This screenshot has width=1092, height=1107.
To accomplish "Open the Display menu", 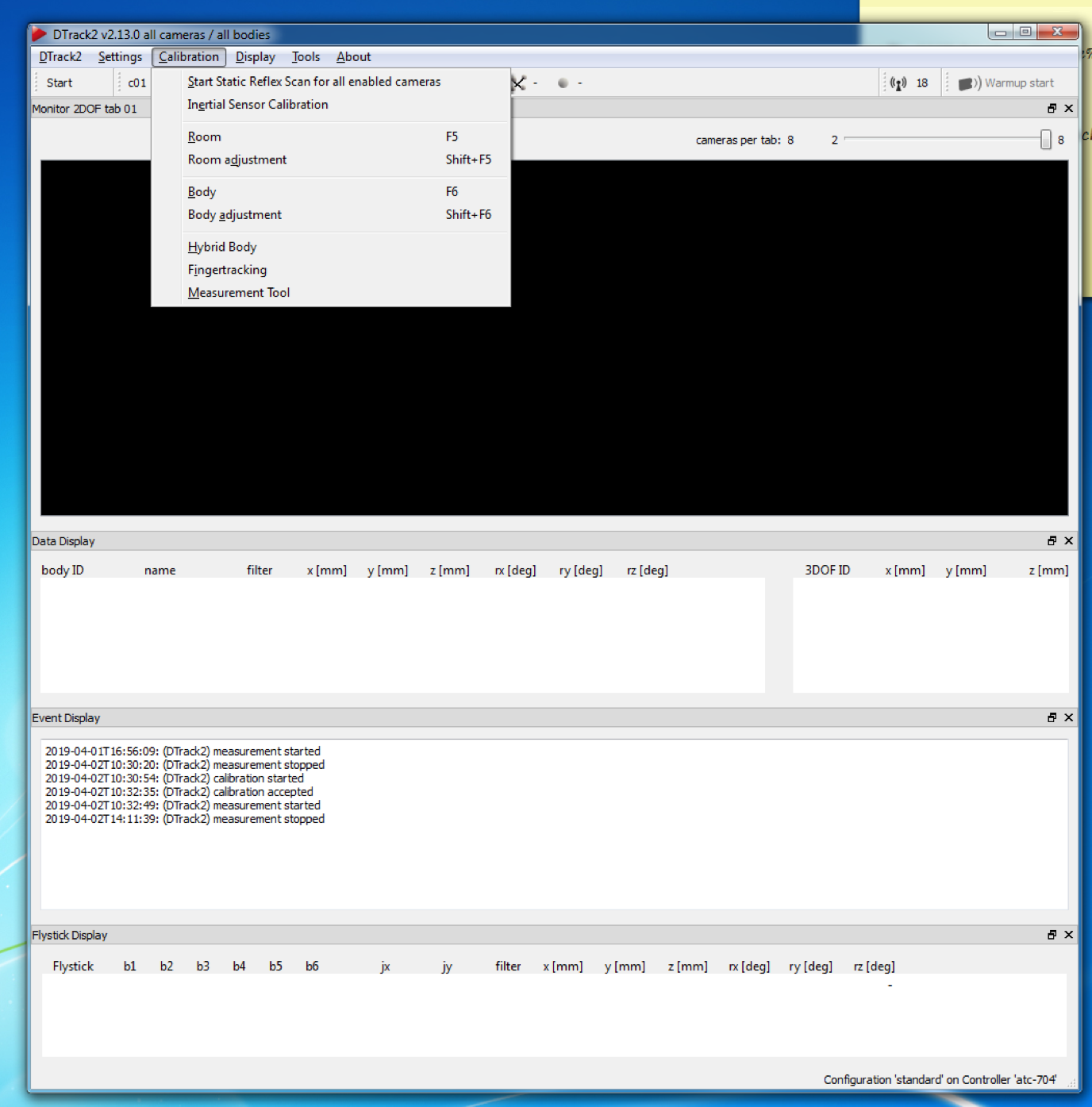I will coord(255,57).
